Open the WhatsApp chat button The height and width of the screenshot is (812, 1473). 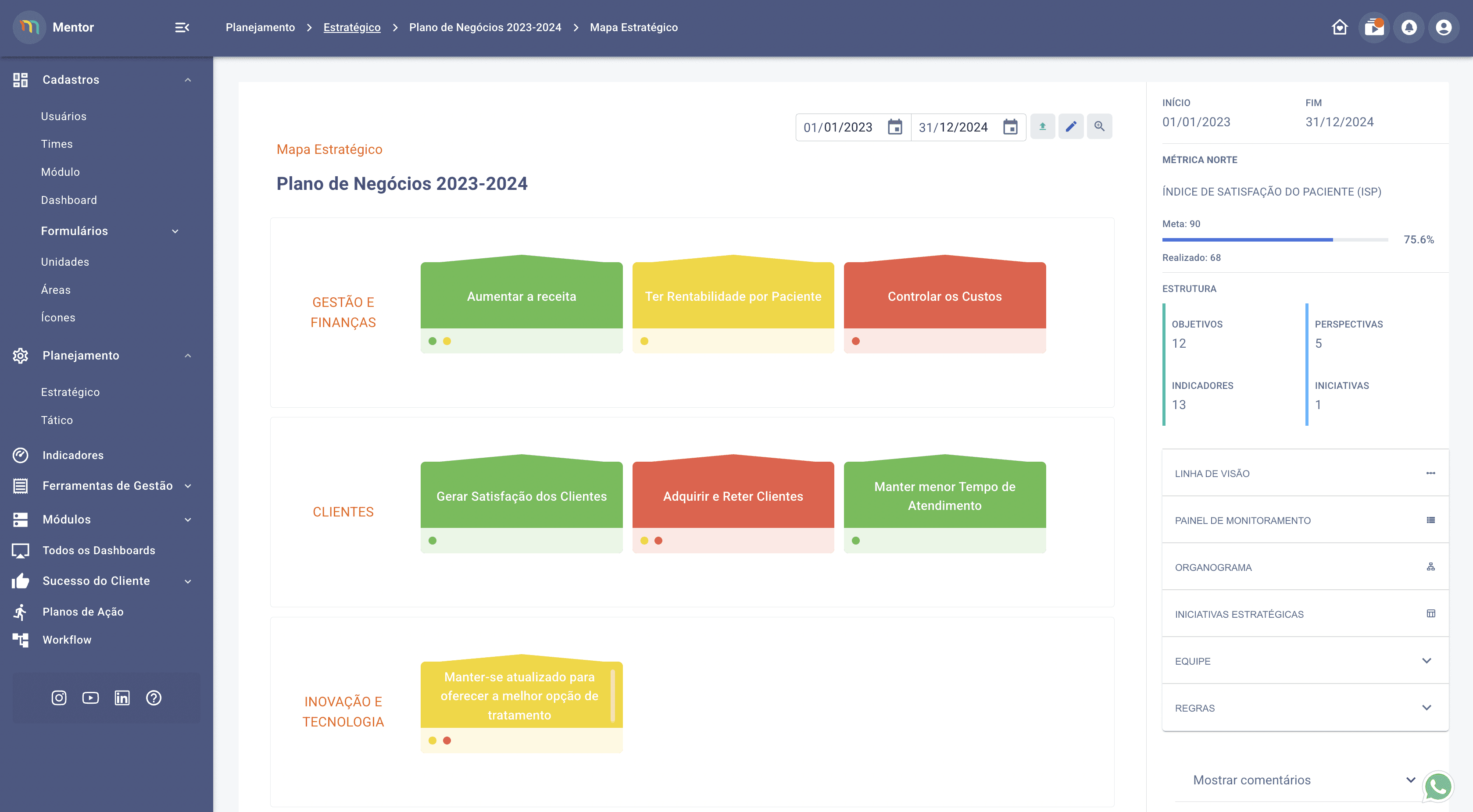click(x=1437, y=786)
